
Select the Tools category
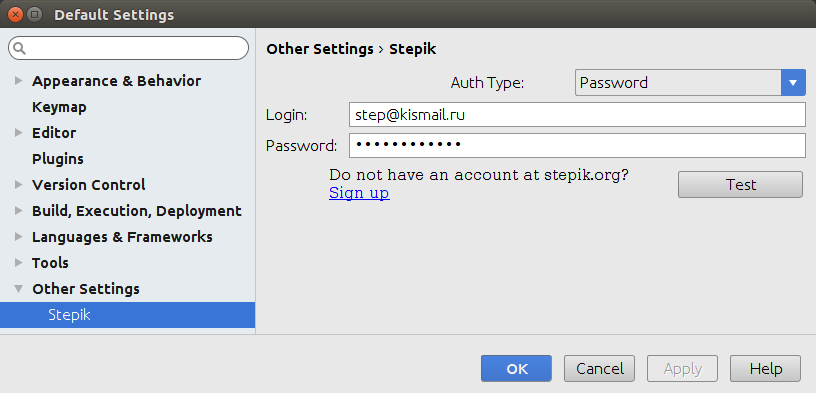(50, 263)
